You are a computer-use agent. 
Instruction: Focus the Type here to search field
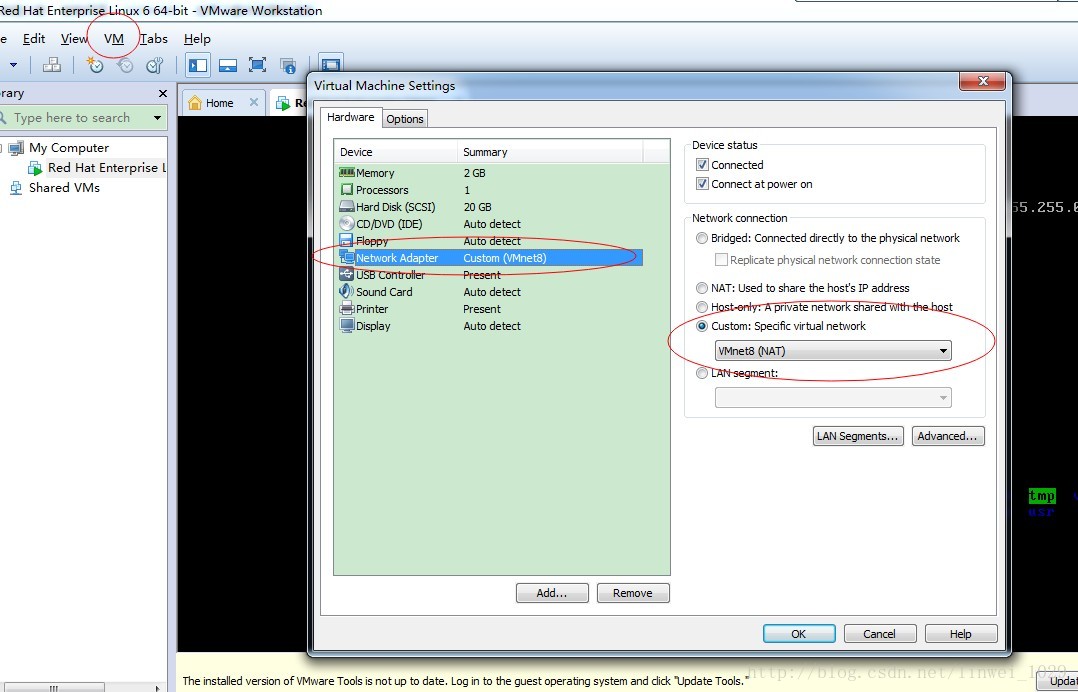point(76,118)
